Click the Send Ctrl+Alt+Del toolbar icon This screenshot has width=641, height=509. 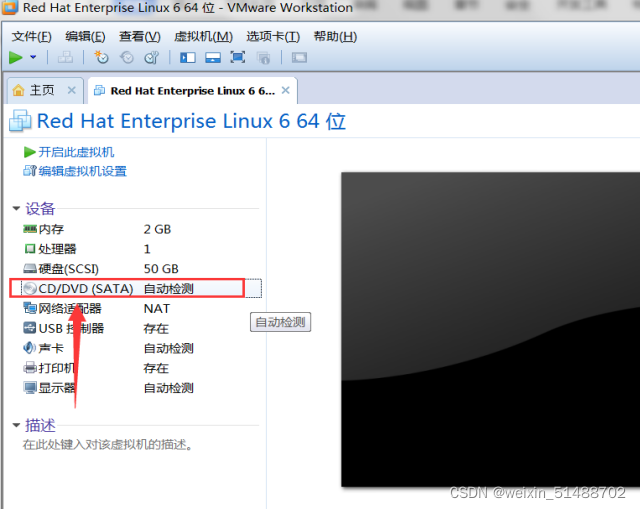tap(65, 58)
